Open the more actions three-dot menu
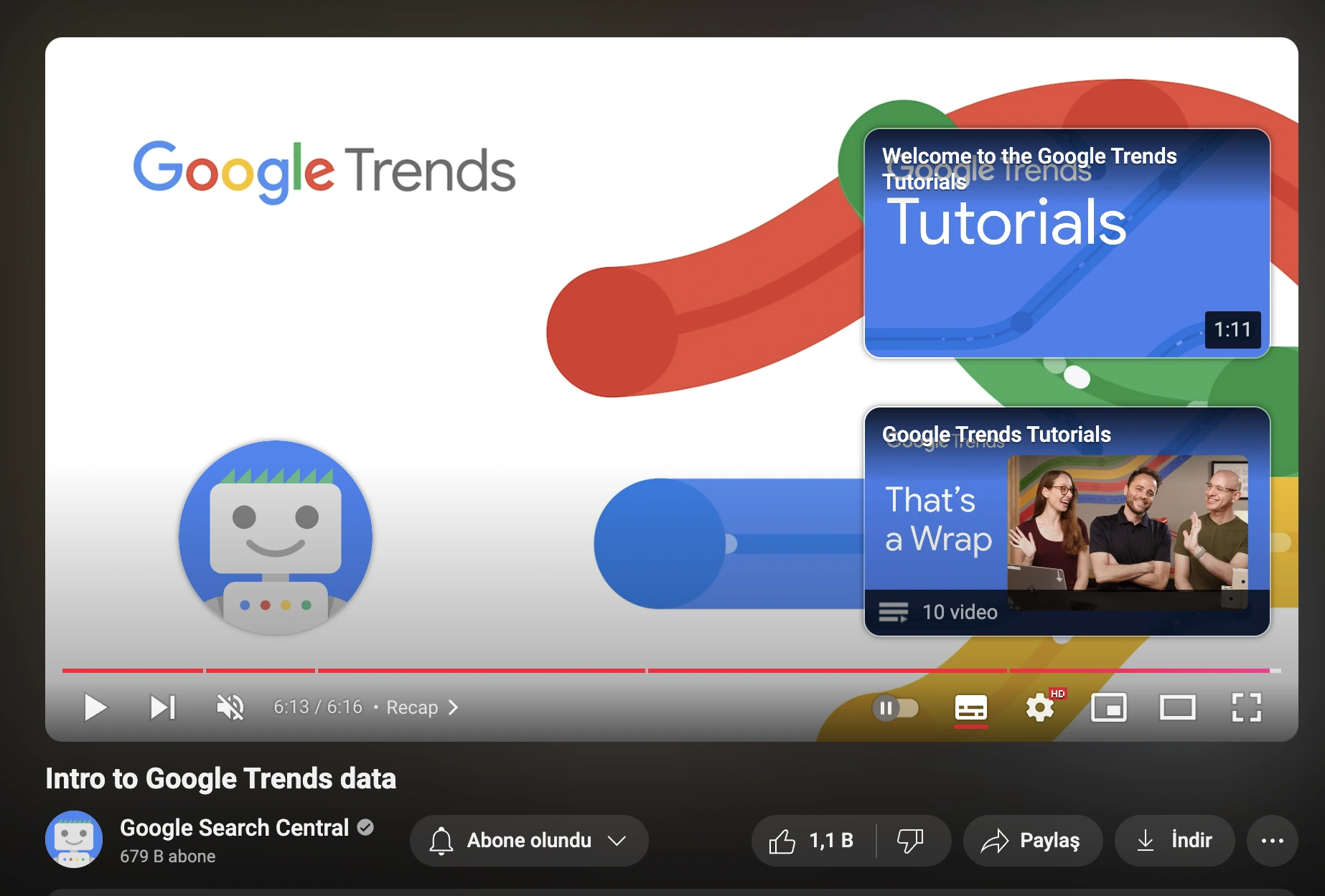1325x896 pixels. (1273, 840)
